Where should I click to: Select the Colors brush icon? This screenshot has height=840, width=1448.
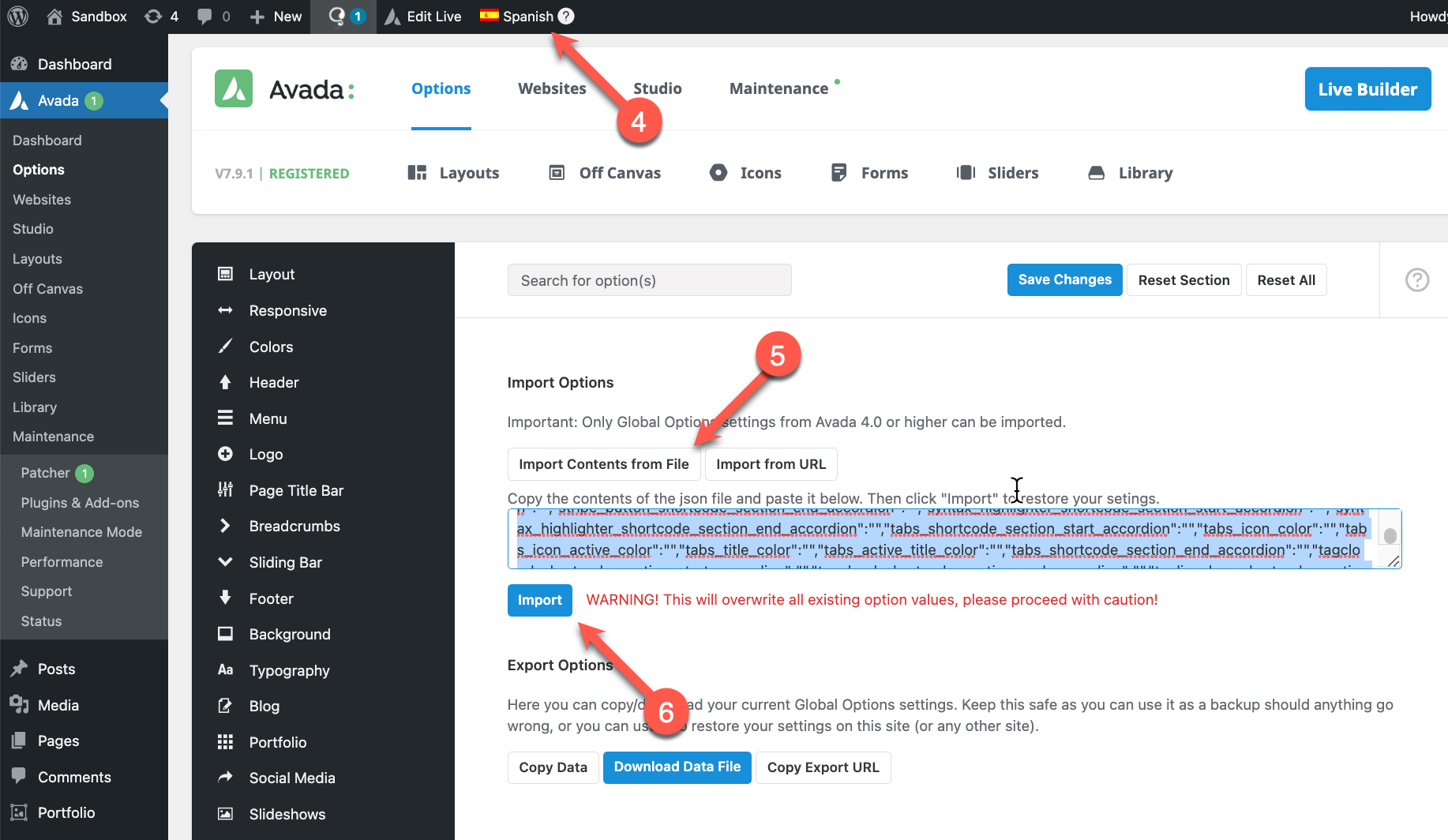(225, 347)
